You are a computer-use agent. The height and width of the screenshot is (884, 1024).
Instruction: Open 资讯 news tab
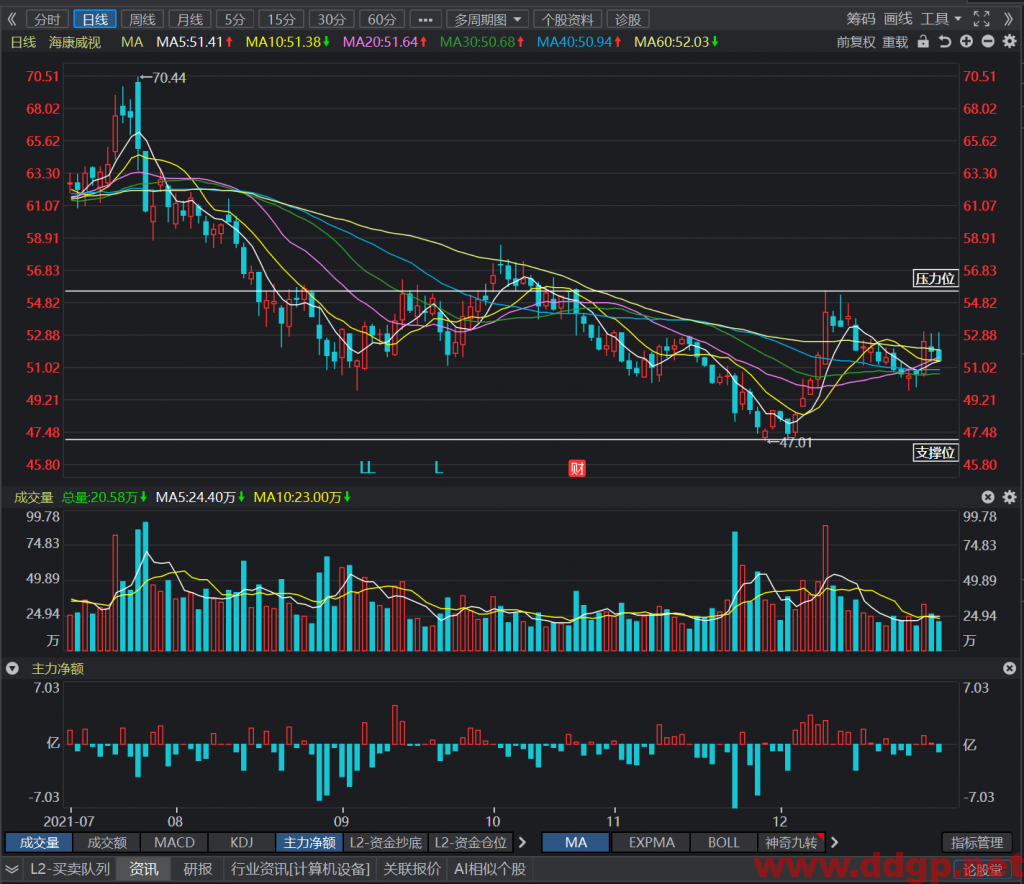[x=144, y=869]
